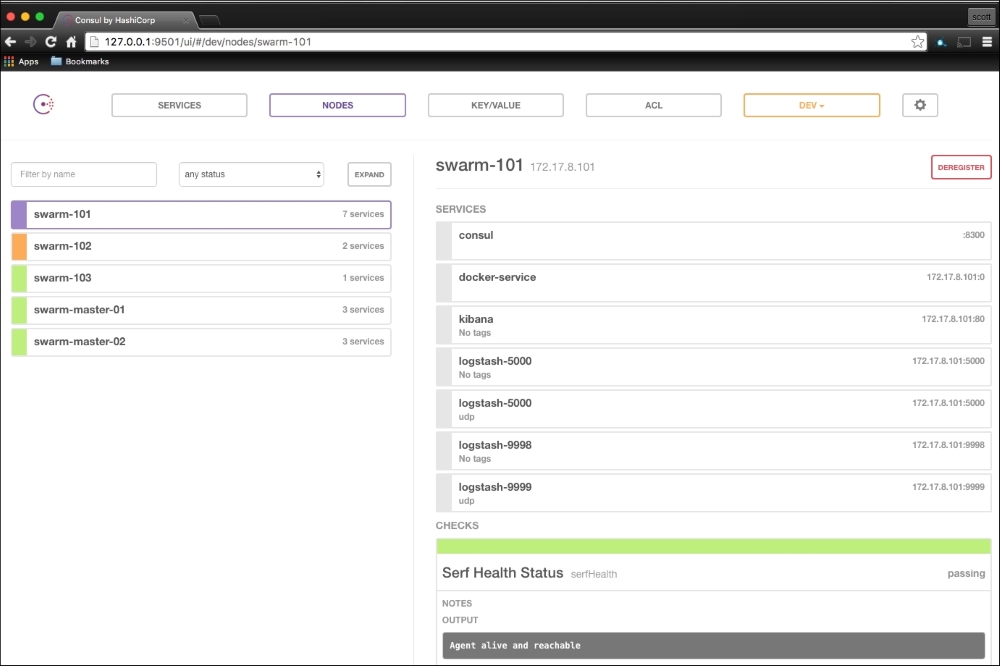Click the Consul logo icon
This screenshot has width=1000, height=666.
click(x=43, y=105)
